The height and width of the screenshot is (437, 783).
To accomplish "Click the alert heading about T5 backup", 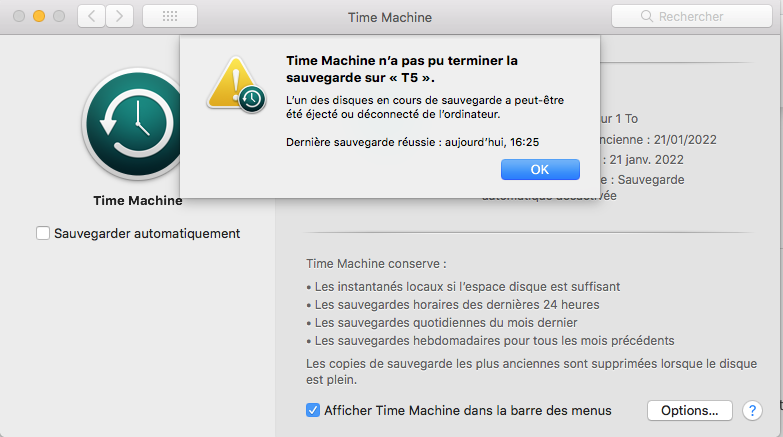I will tap(402, 69).
